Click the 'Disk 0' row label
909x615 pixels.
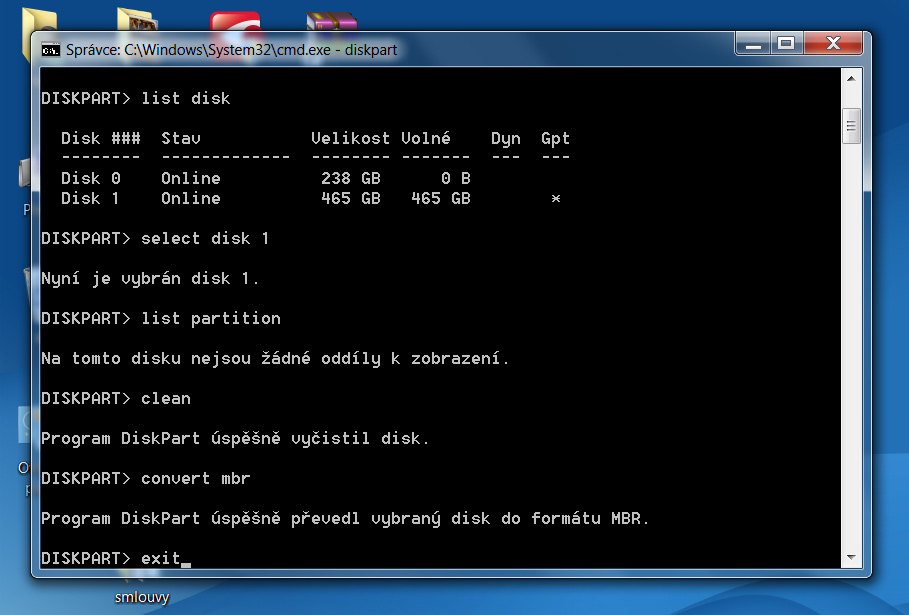(90, 179)
